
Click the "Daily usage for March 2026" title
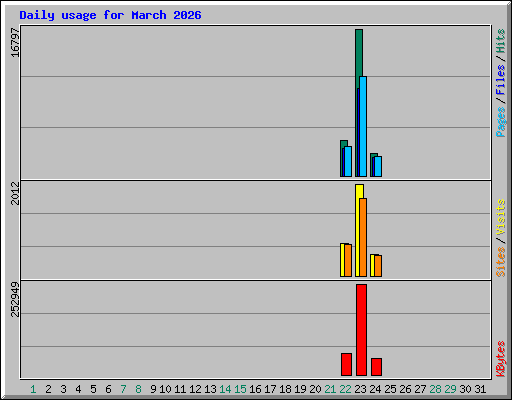pos(110,15)
